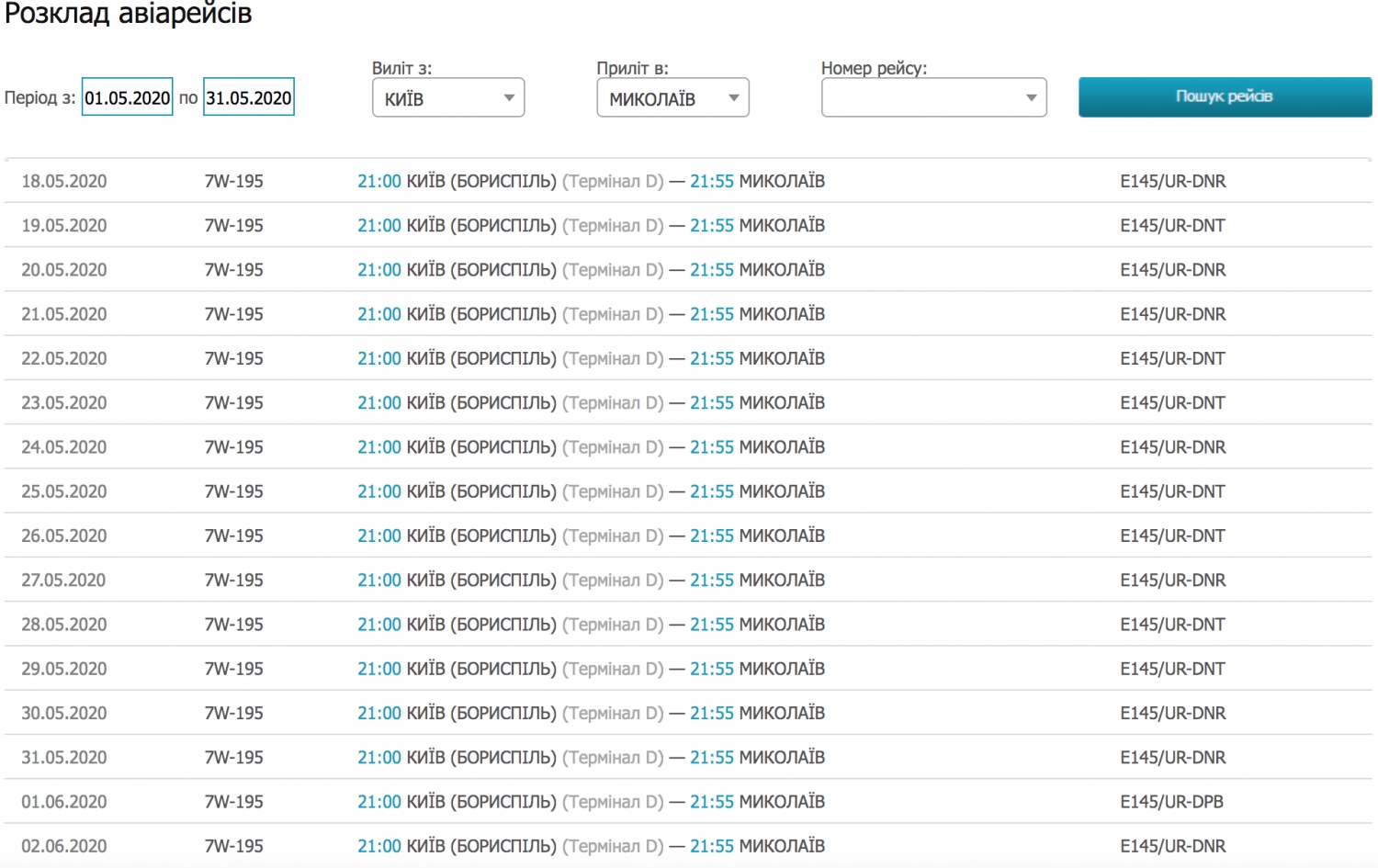Click the 27.05.2020 flight number 7W-195
The height and width of the screenshot is (868, 1378).
point(233,581)
